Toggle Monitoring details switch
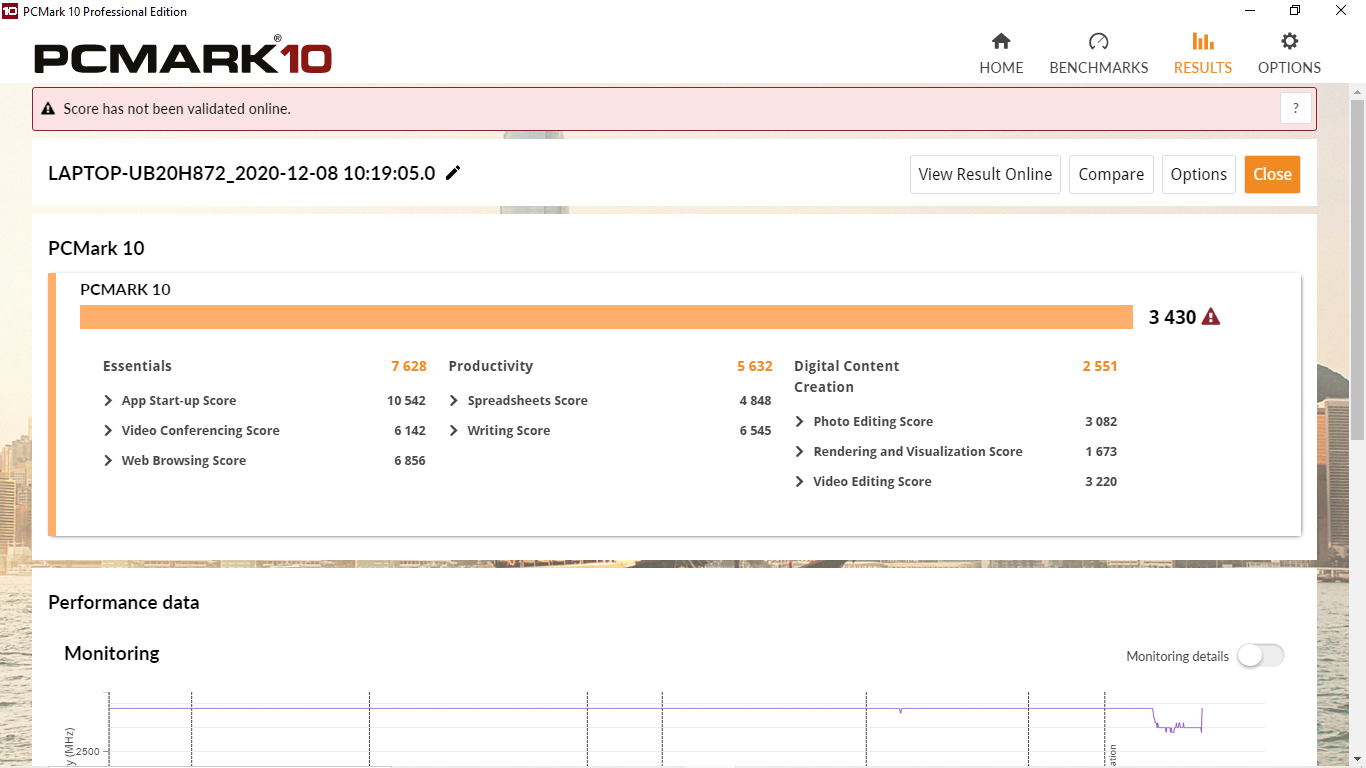The image size is (1366, 768). click(1260, 656)
